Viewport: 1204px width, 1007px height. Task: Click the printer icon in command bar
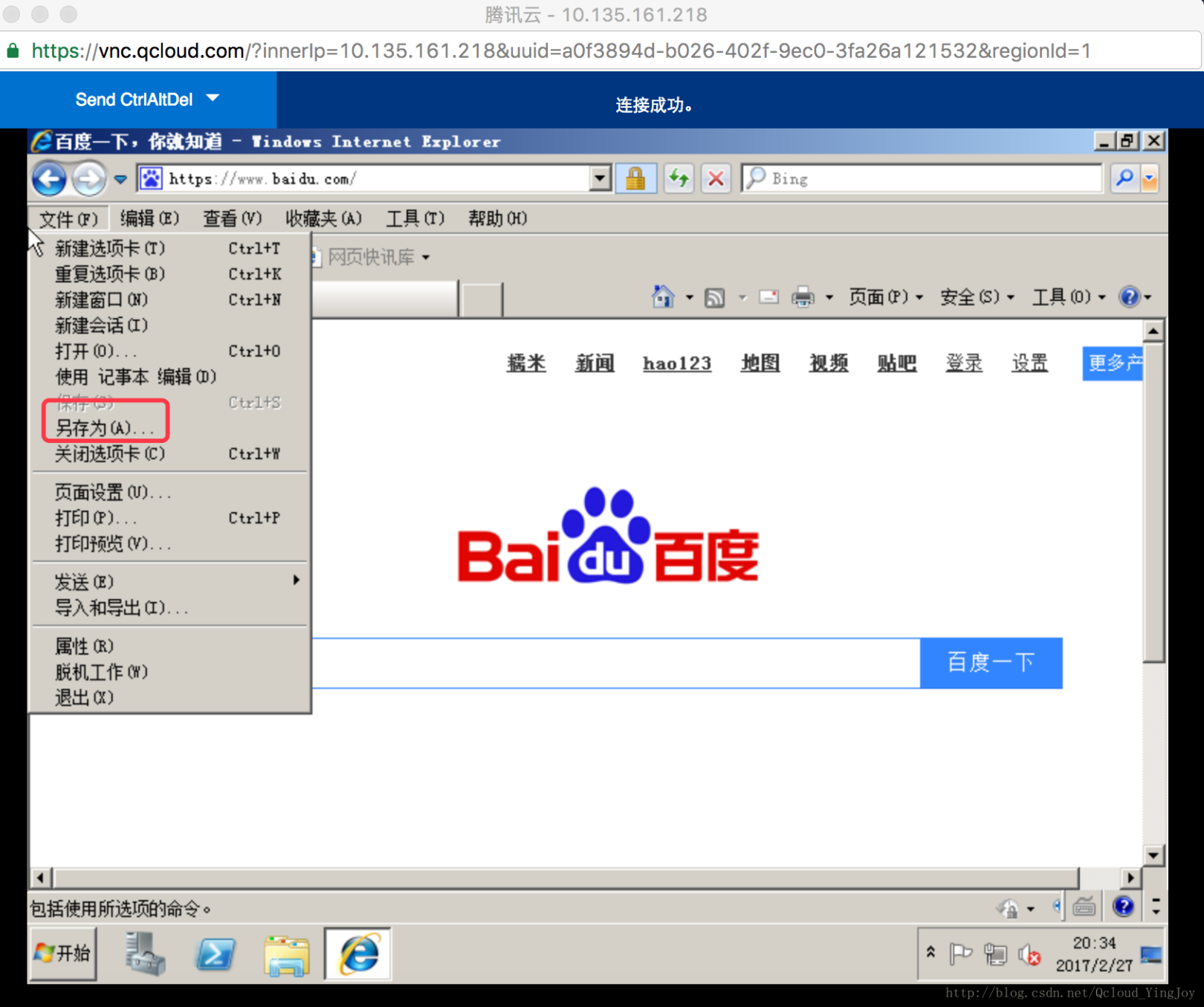click(803, 297)
